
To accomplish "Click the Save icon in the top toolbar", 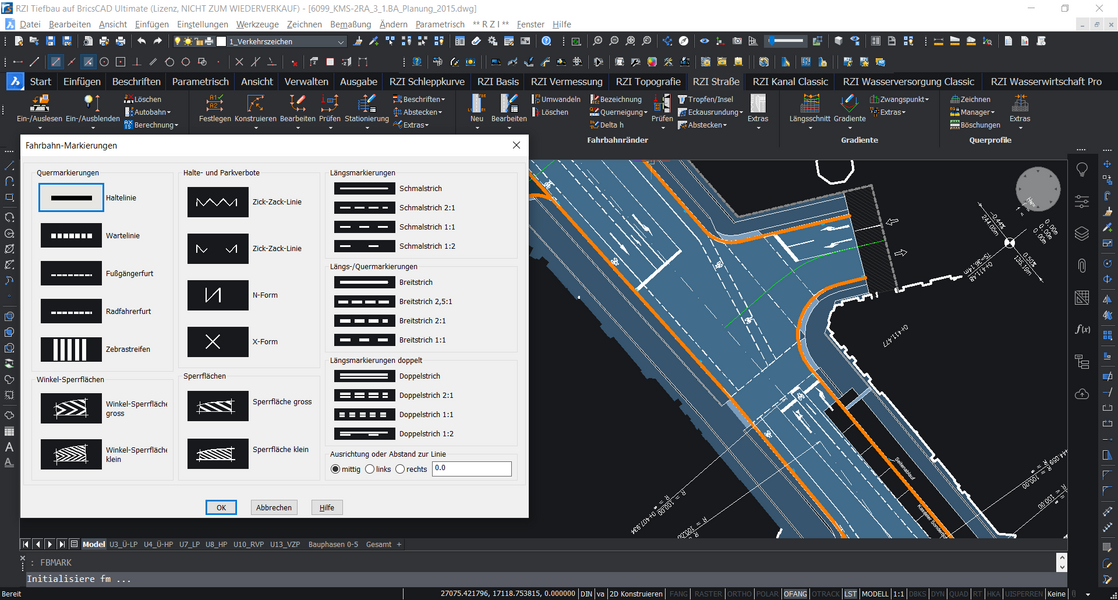I will 51,41.
